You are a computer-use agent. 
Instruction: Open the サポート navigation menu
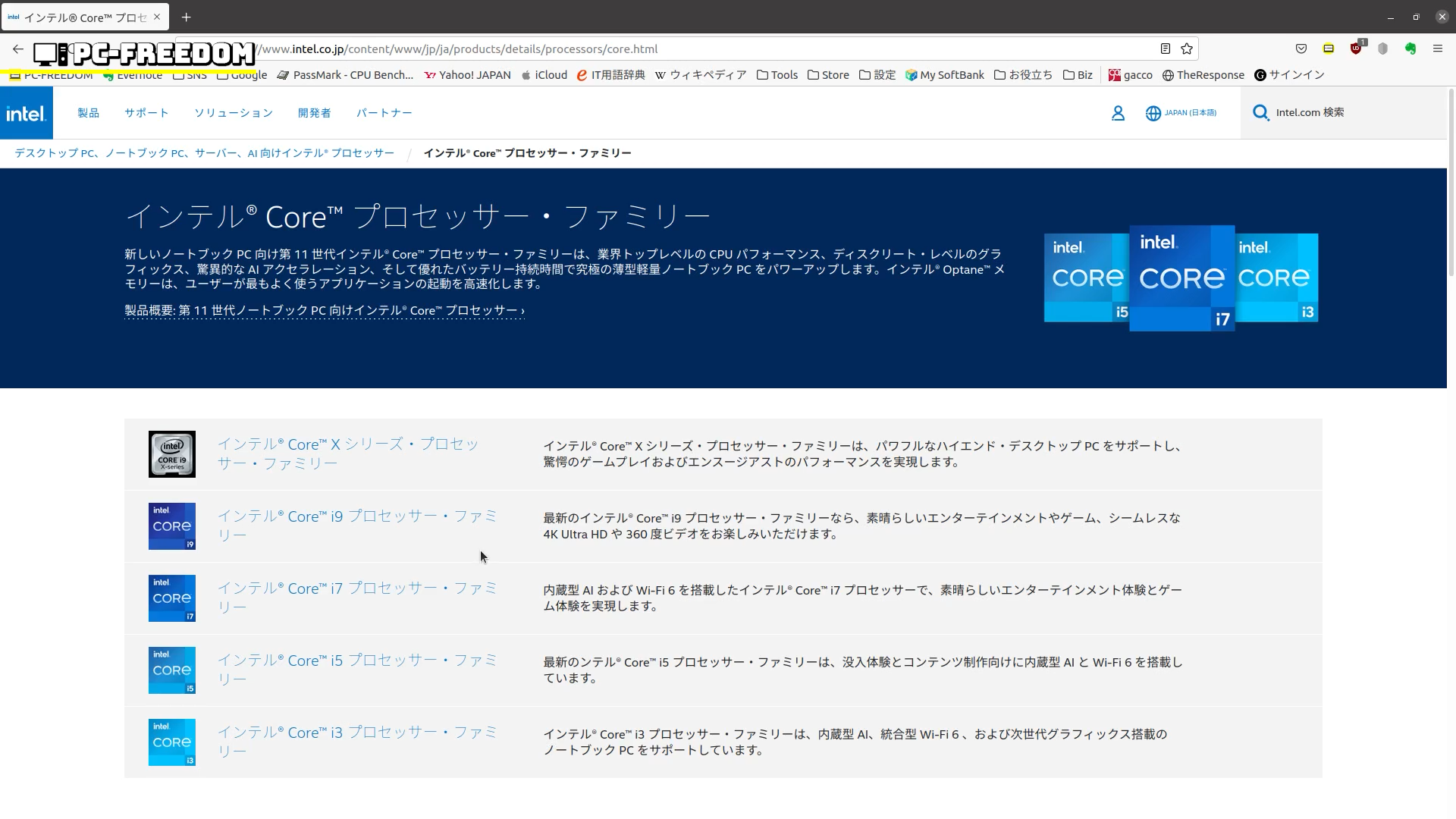tap(146, 113)
